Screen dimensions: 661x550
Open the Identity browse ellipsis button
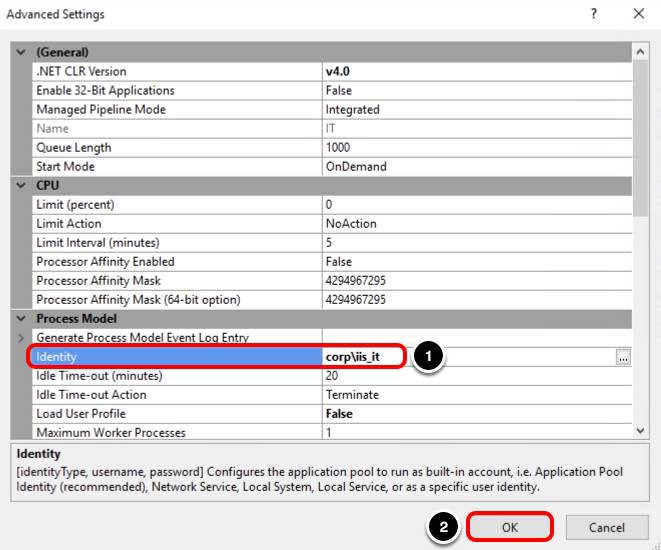[623, 358]
